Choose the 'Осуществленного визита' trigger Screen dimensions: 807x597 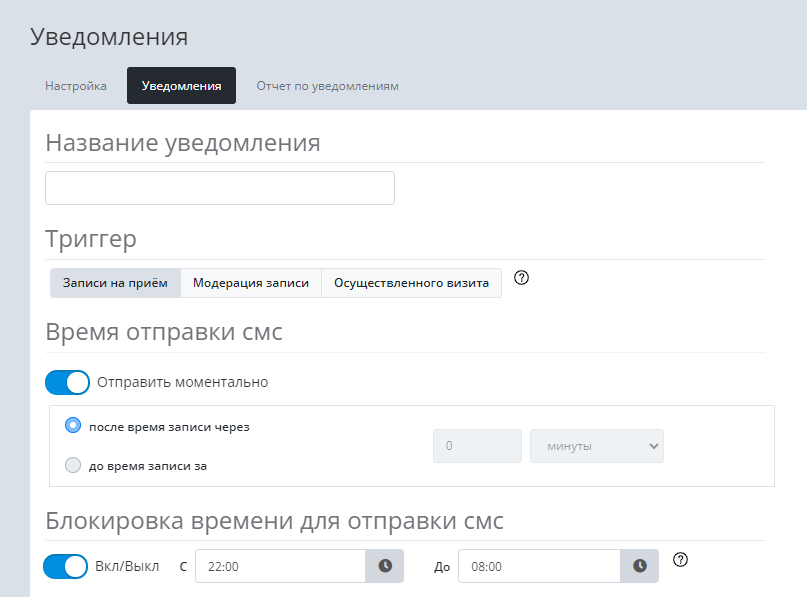point(411,283)
